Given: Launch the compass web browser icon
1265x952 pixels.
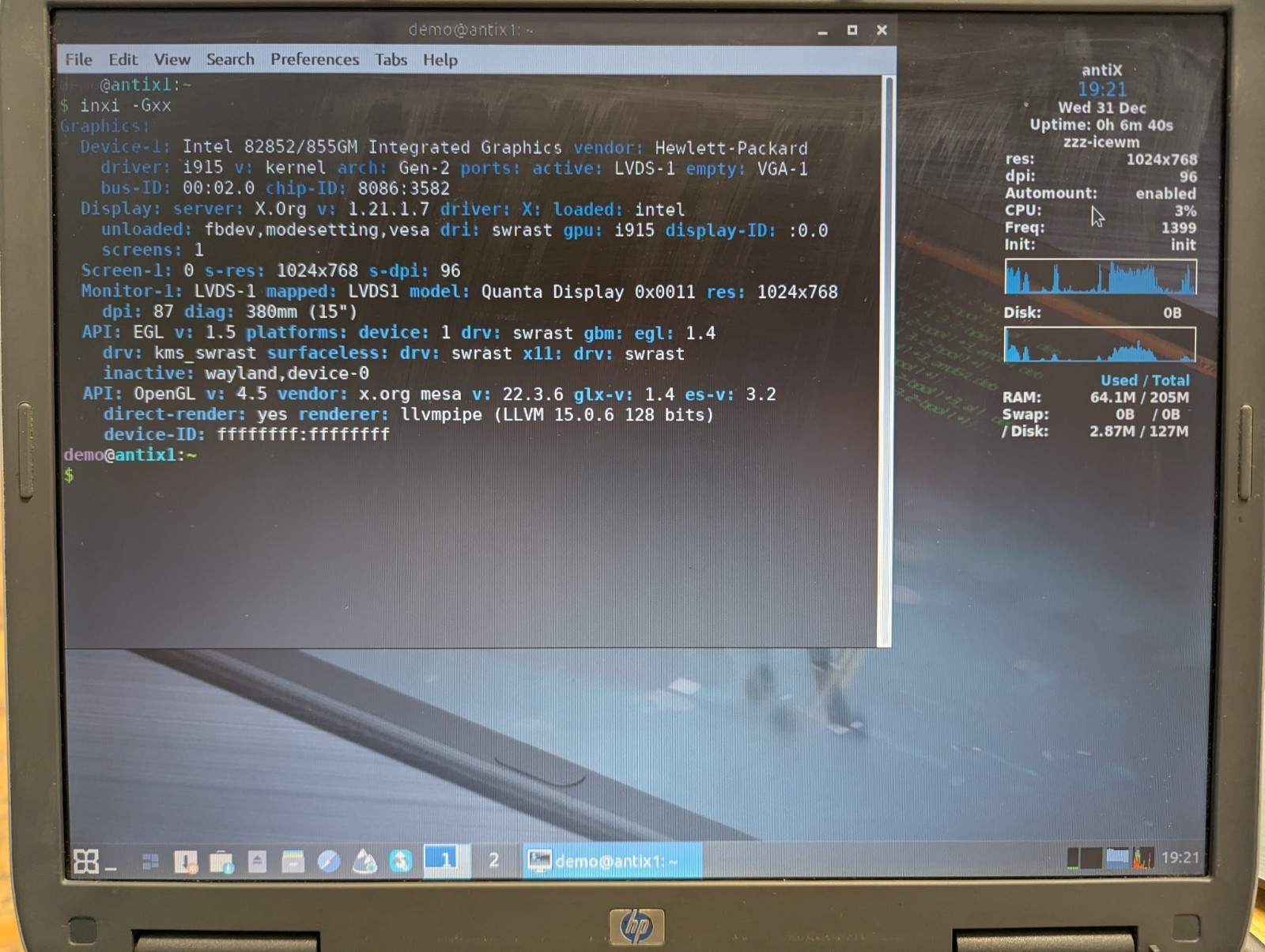Looking at the screenshot, I should [328, 860].
